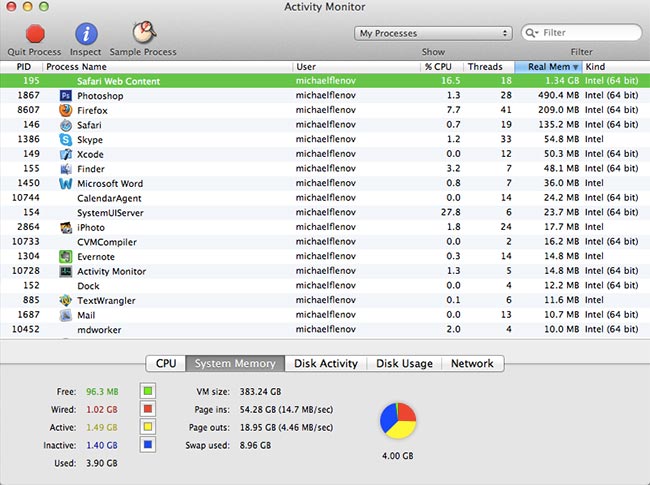Image resolution: width=650 pixels, height=485 pixels.
Task: Sort by Process Name column header
Action: 167,67
